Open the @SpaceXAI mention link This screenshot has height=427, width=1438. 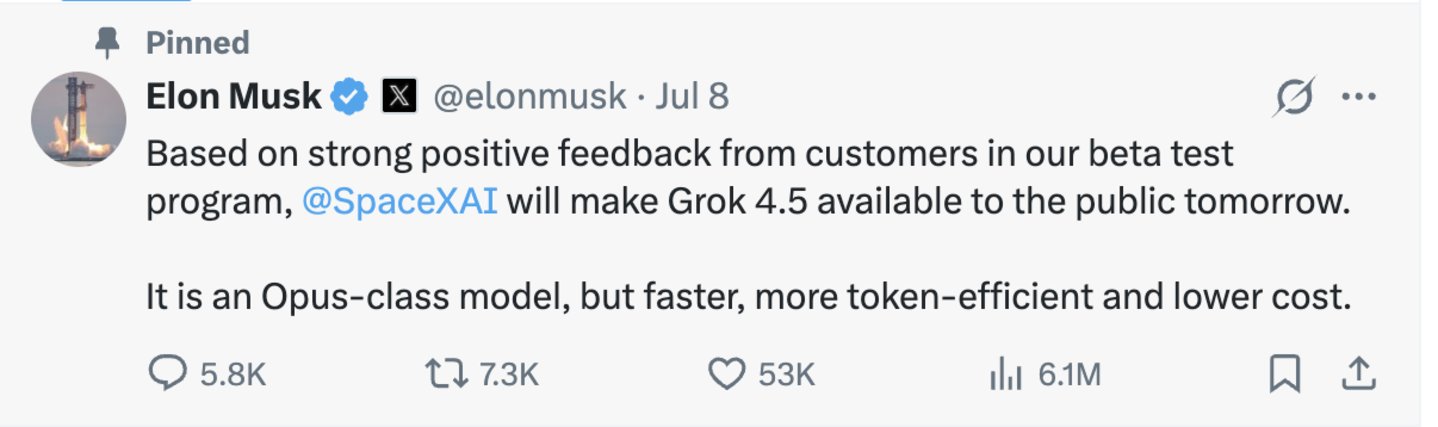coord(399,202)
